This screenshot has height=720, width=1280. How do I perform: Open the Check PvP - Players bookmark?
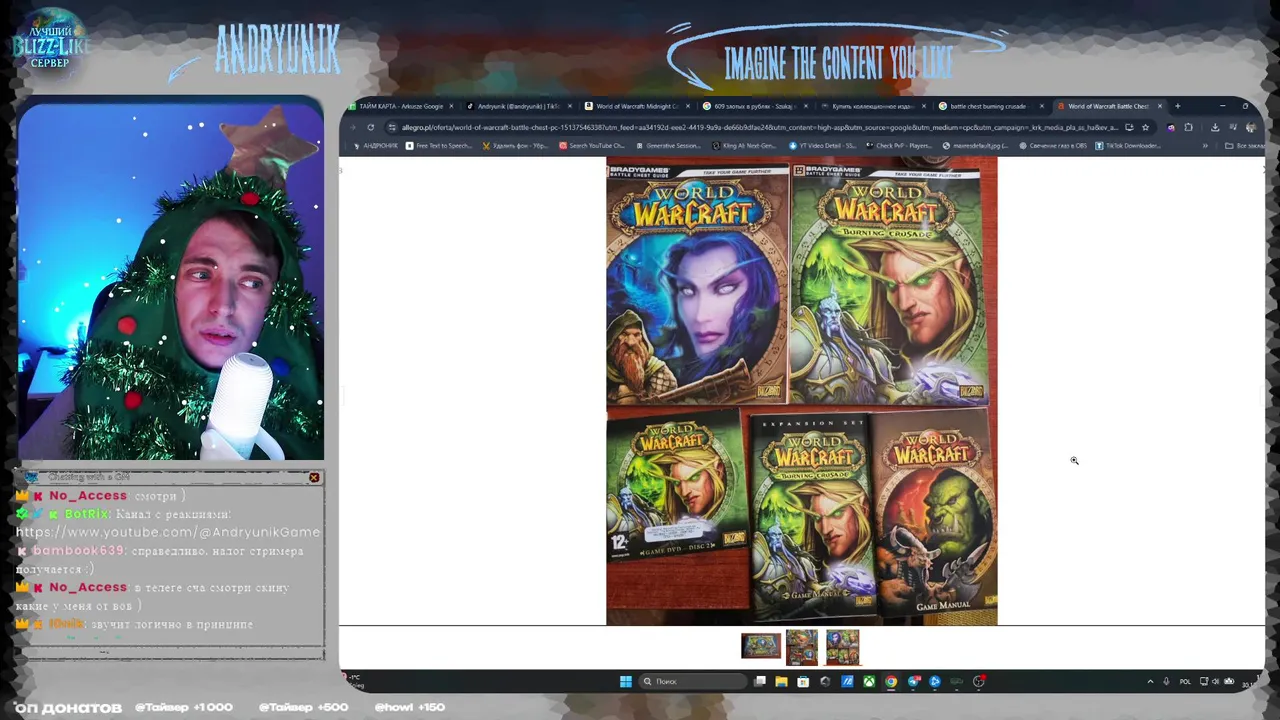[x=900, y=146]
